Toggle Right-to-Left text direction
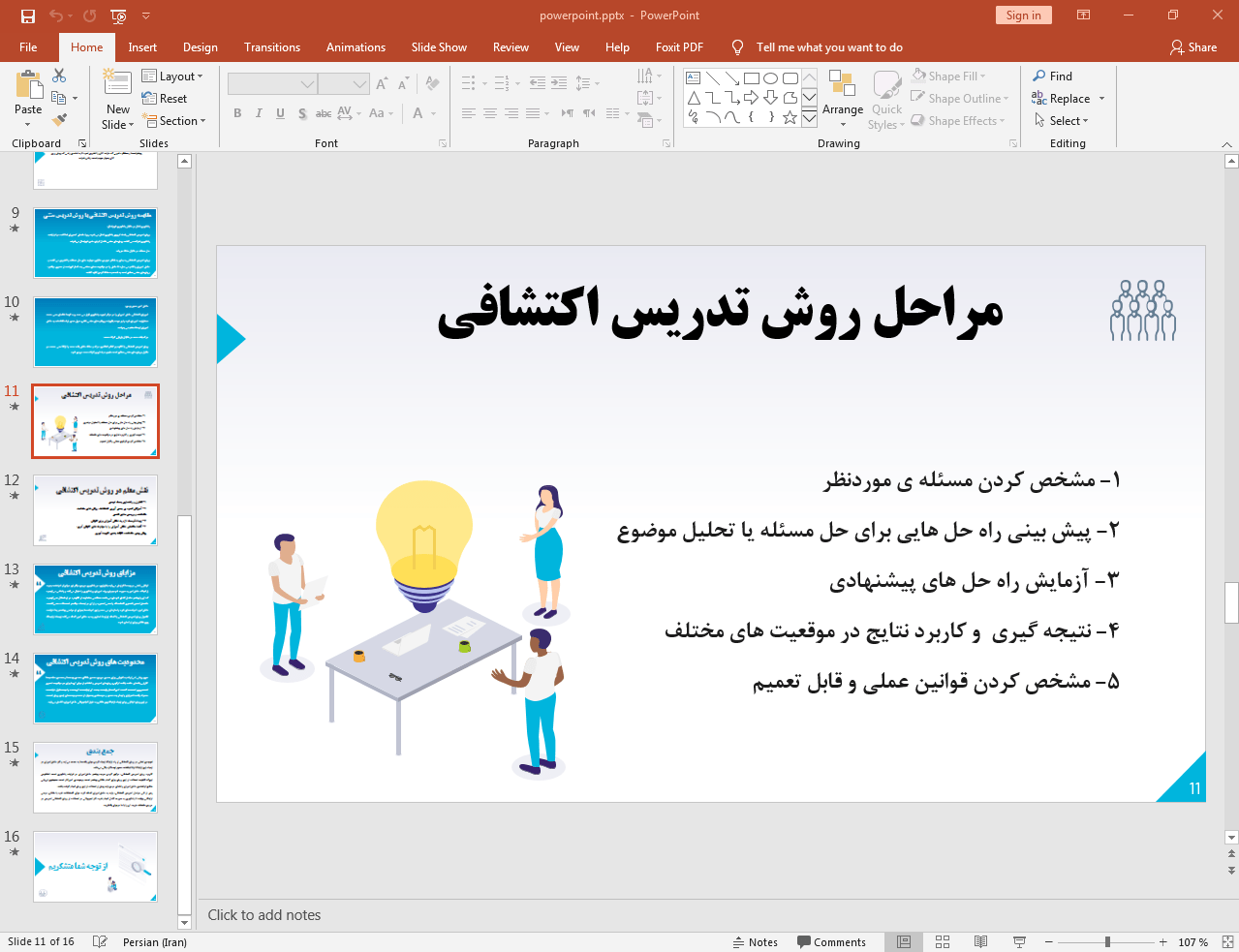 tap(589, 113)
